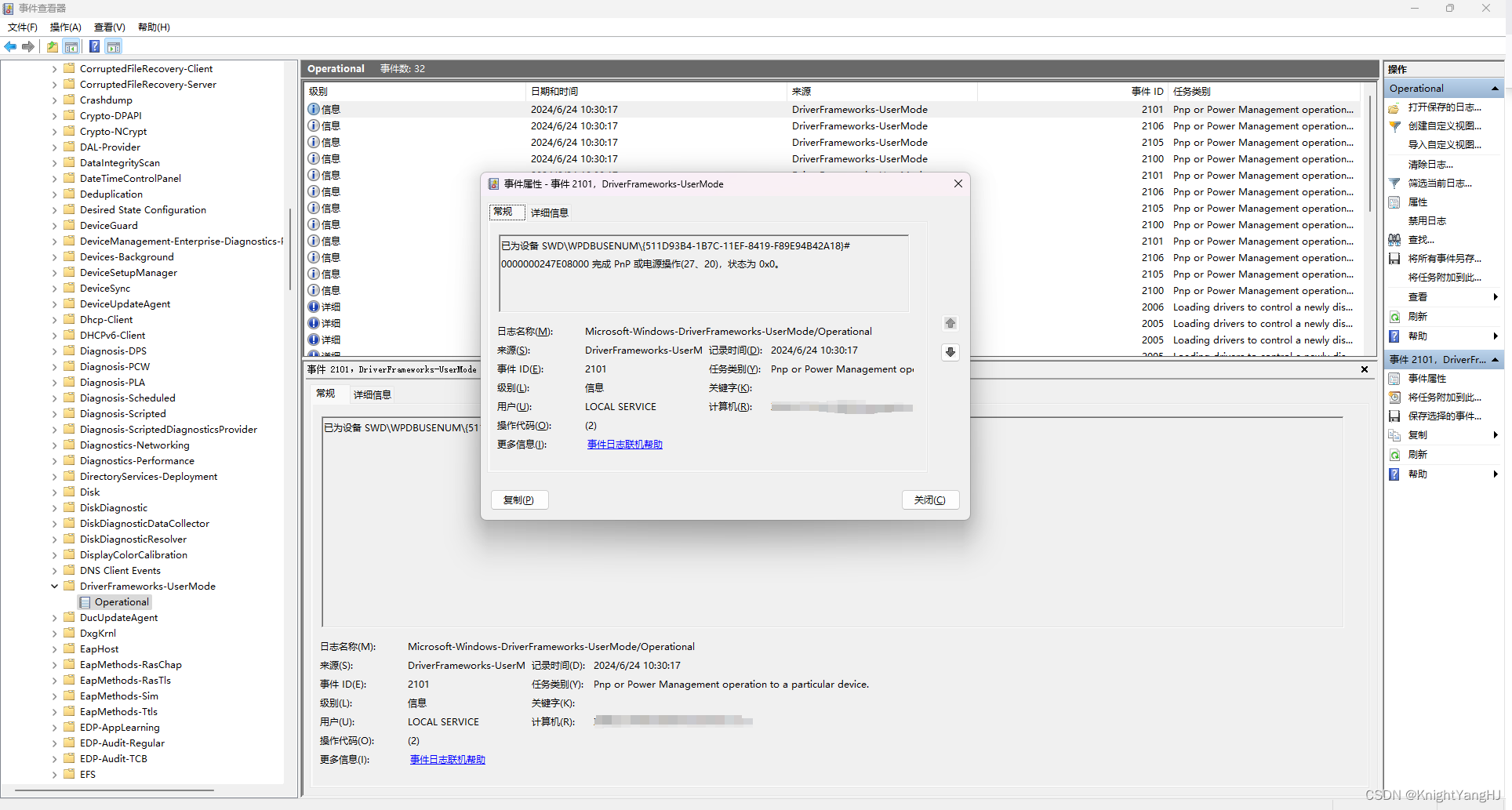Click tree pane horizontal scrollbar

point(114,790)
